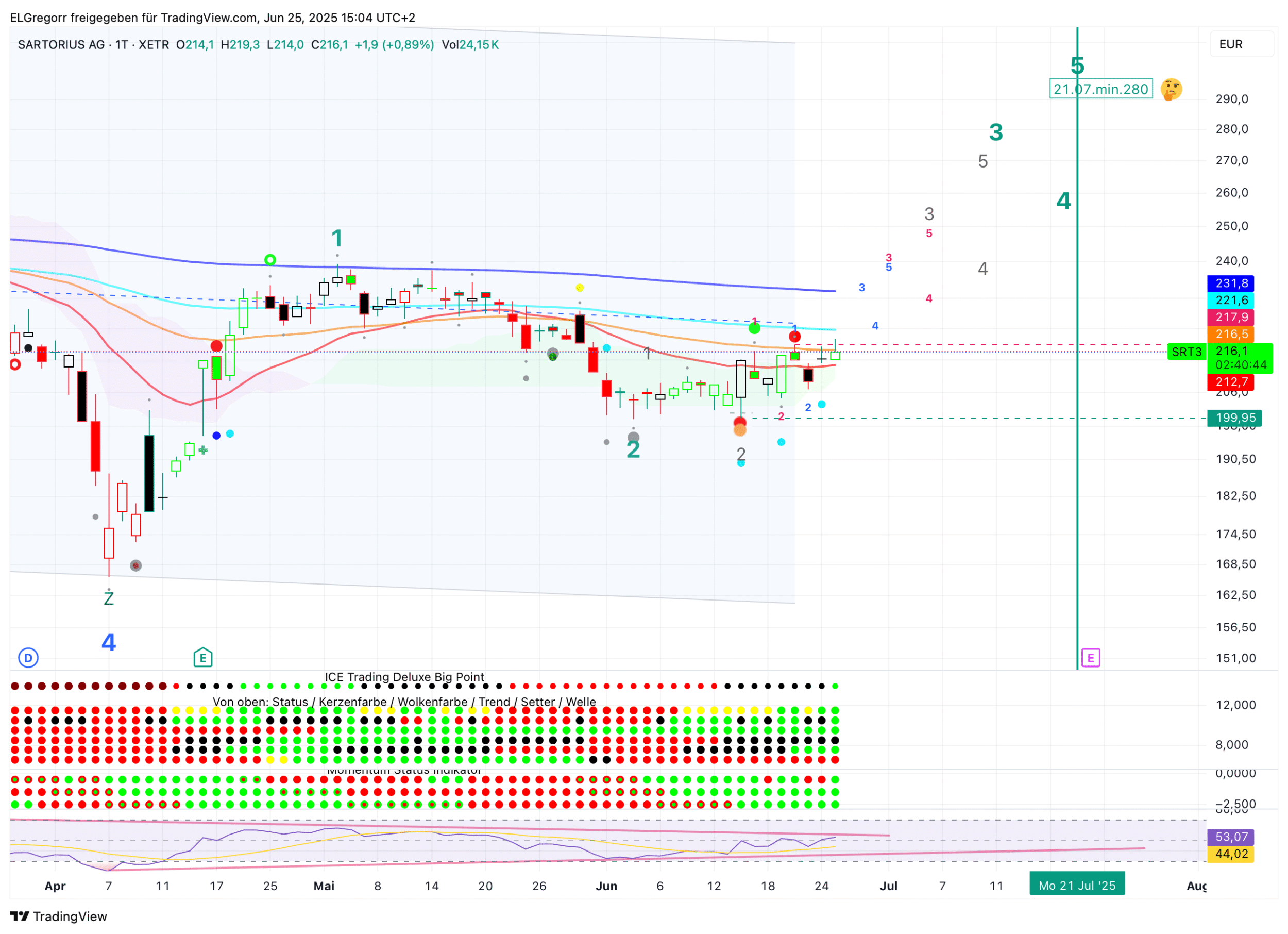Click the hollow green circle marker near April 25
1288x934 pixels.
[270, 260]
